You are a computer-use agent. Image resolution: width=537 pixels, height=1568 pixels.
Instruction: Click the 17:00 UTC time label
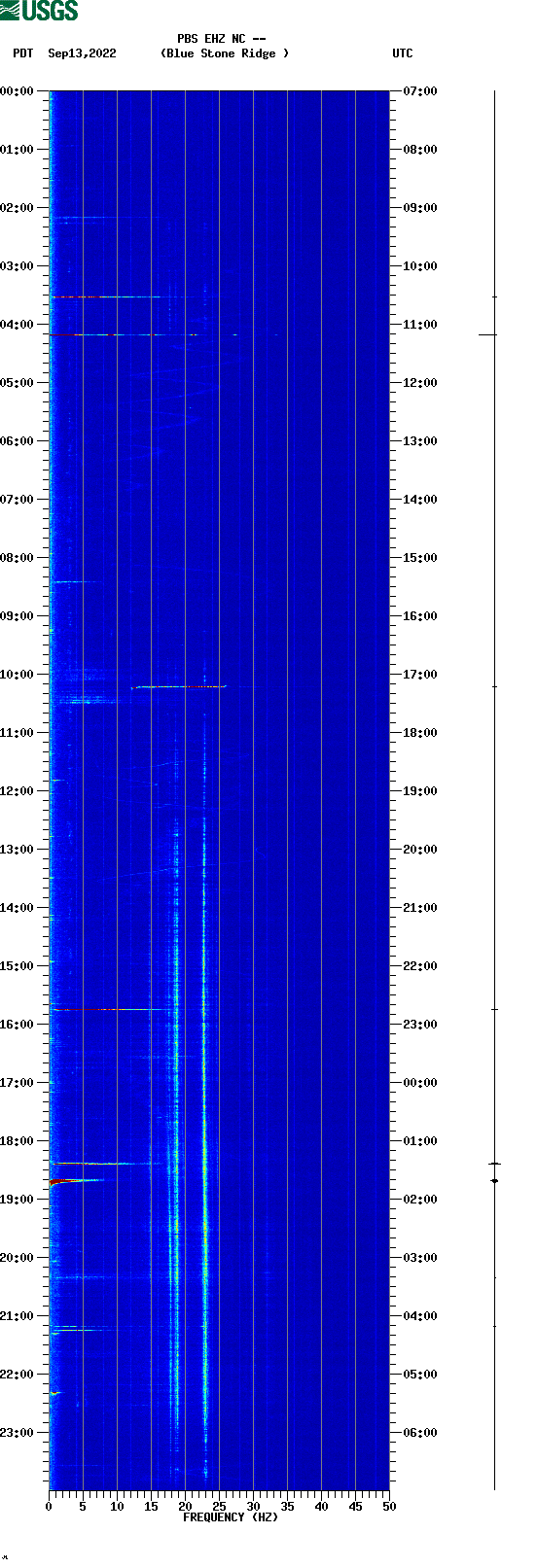420,675
